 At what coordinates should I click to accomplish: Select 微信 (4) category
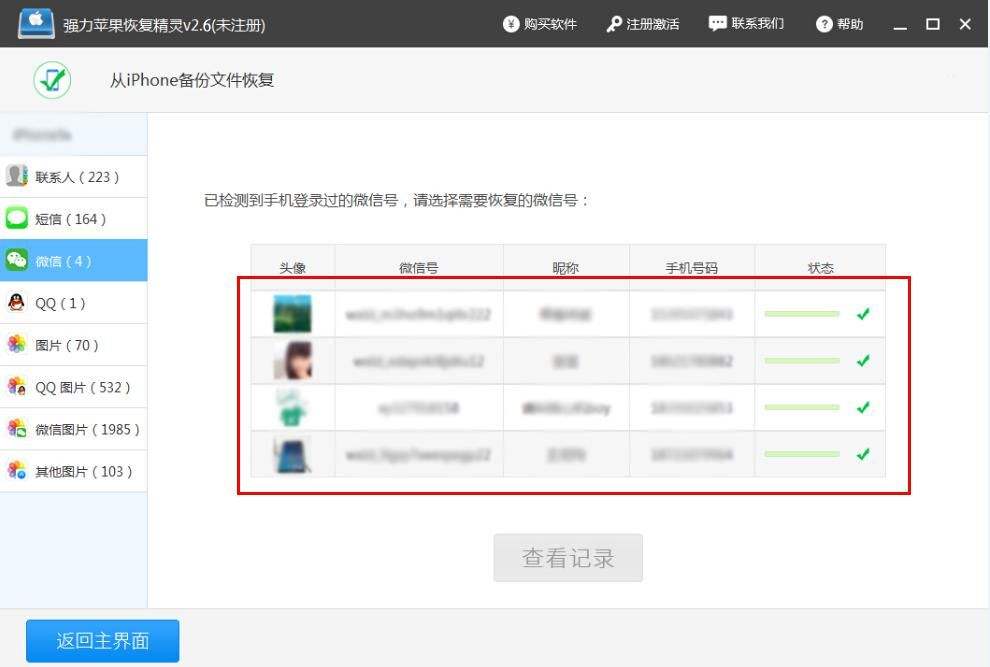[x=73, y=260]
